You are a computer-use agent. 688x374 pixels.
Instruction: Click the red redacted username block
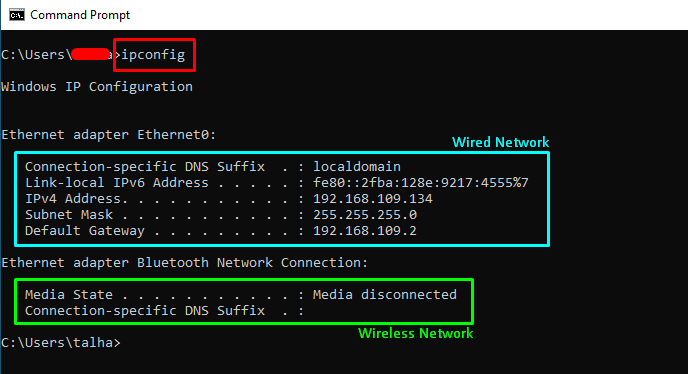point(91,54)
